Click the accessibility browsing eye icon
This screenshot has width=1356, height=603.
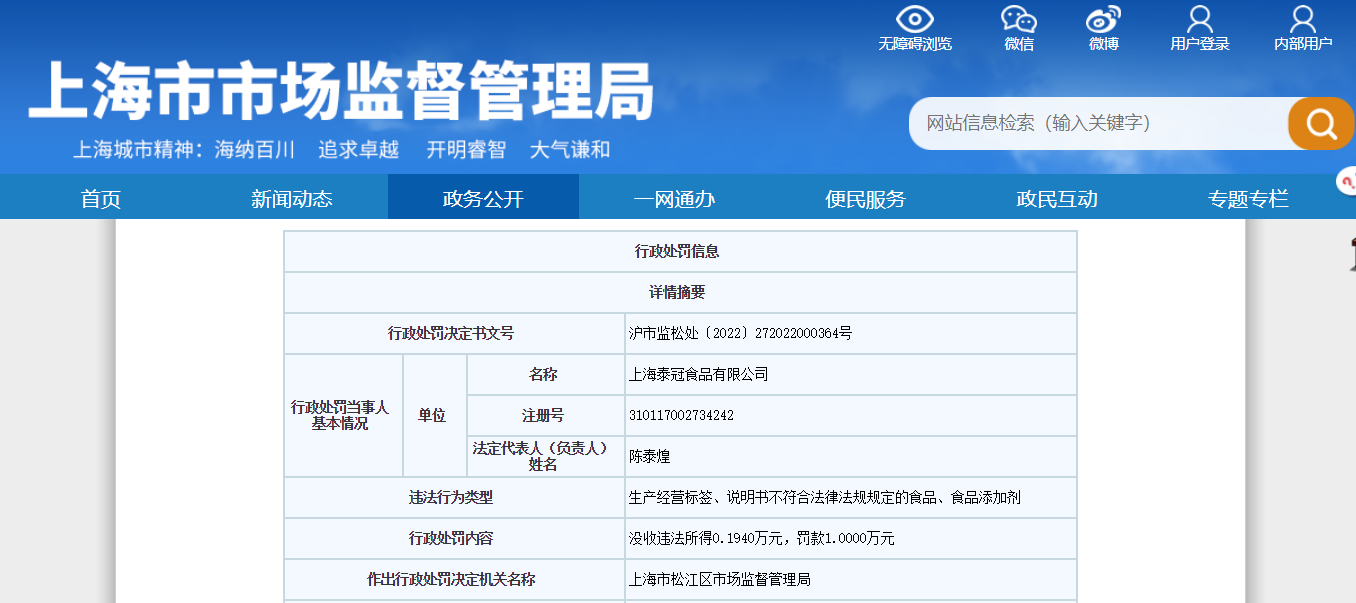[914, 19]
